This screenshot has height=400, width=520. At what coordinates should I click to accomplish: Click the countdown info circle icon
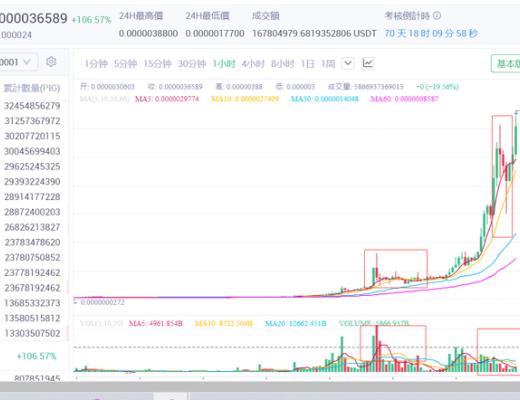[x=437, y=15]
